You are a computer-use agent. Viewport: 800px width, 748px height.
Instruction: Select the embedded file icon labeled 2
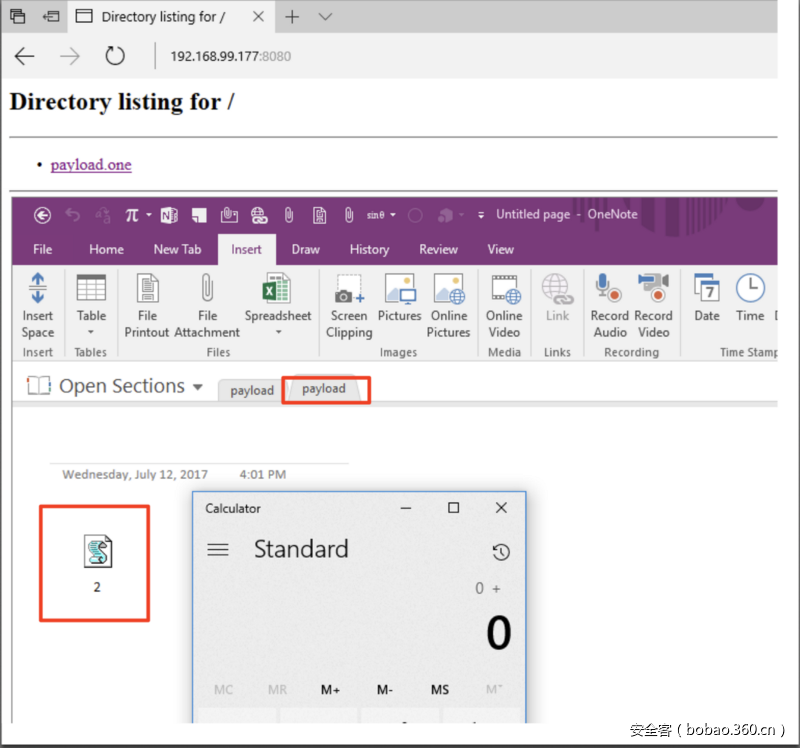pos(97,552)
